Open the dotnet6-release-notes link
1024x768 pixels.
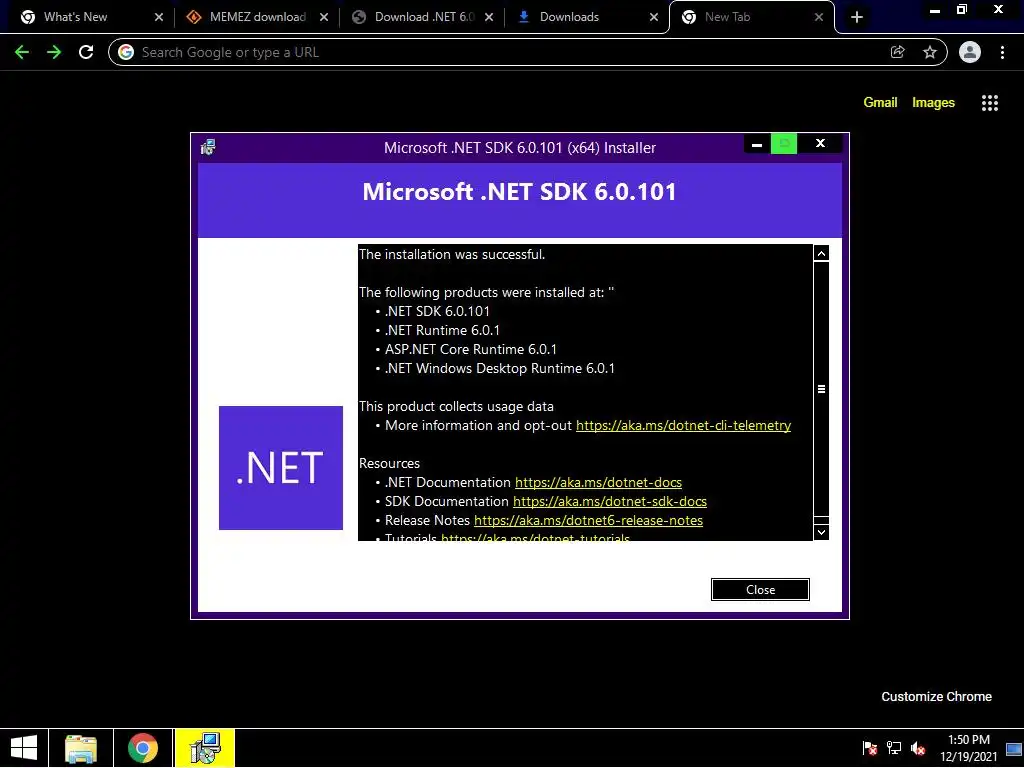pyautogui.click(x=588, y=520)
